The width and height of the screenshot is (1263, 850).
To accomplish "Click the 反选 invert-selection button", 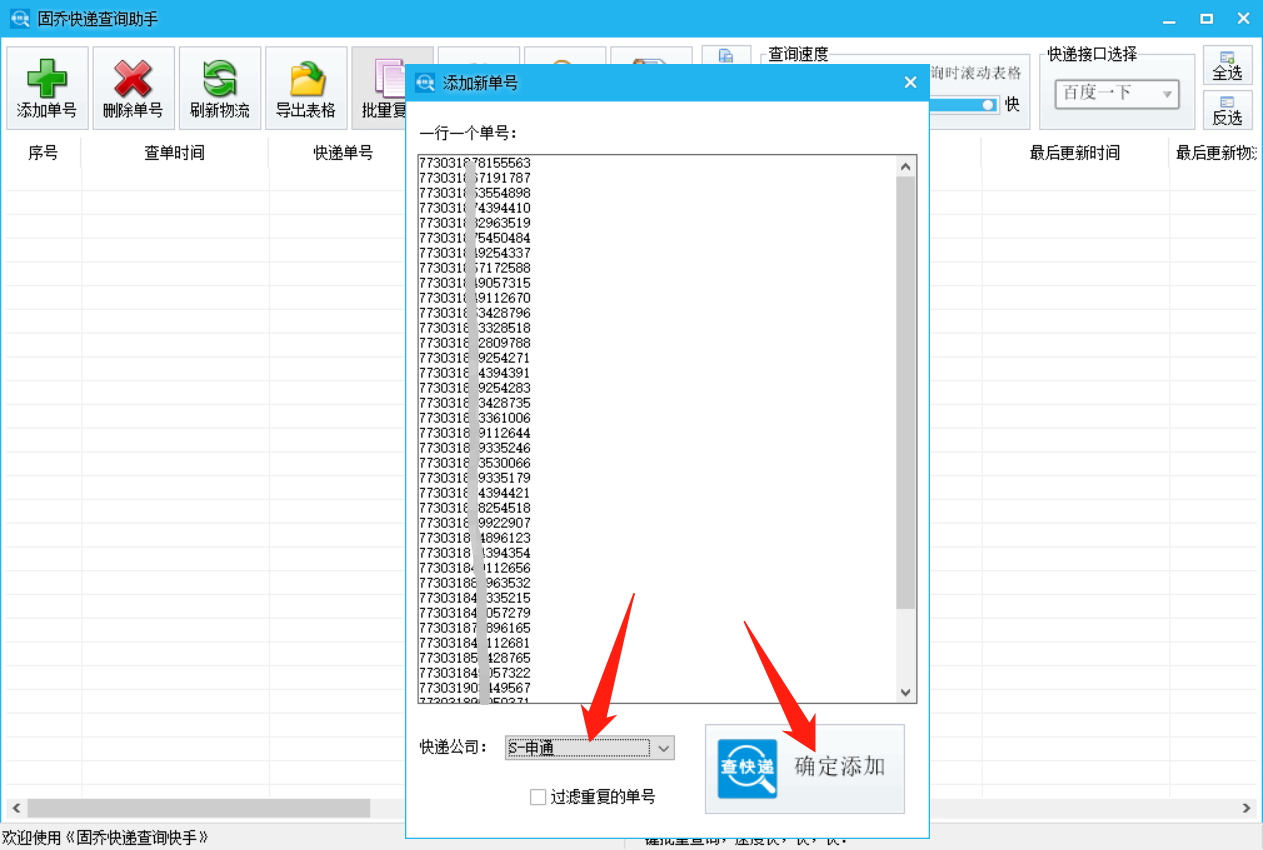I will point(1227,110).
